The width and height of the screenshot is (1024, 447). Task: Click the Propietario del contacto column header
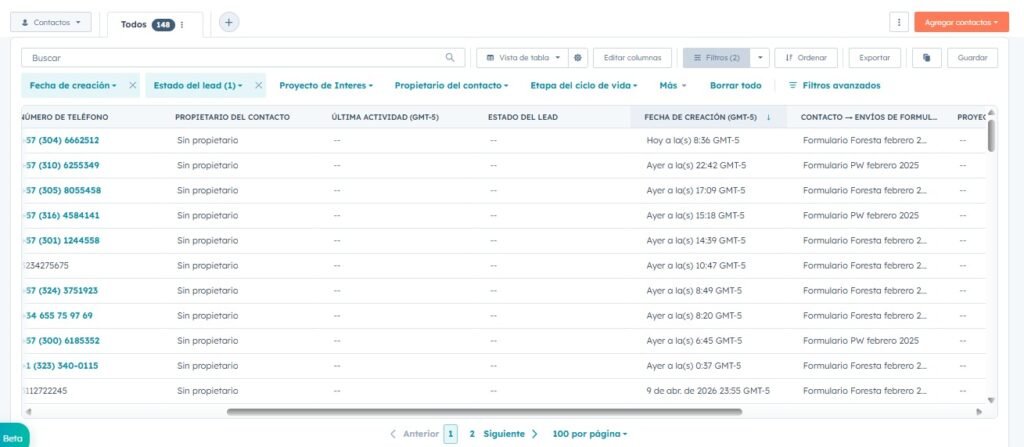click(232, 117)
